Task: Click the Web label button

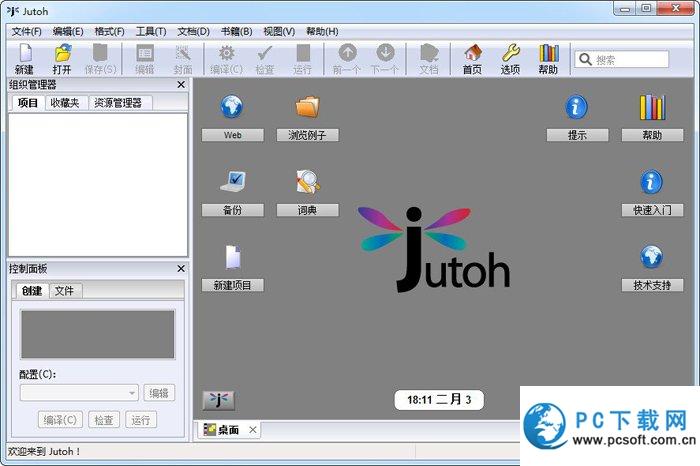Action: pyautogui.click(x=233, y=135)
